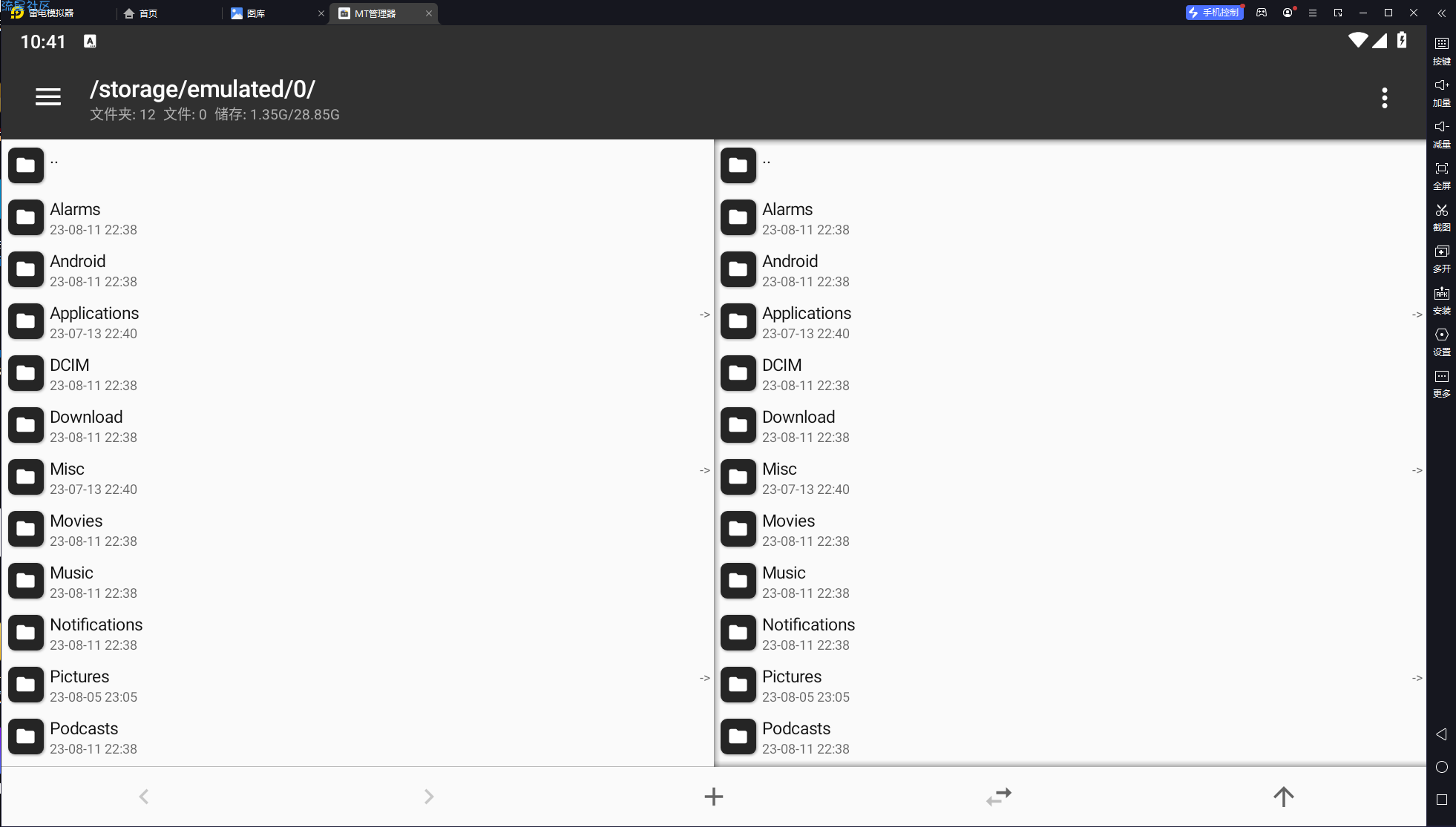This screenshot has width=1456, height=827.
Task: Open the hamburger navigation menu
Action: pos(48,97)
